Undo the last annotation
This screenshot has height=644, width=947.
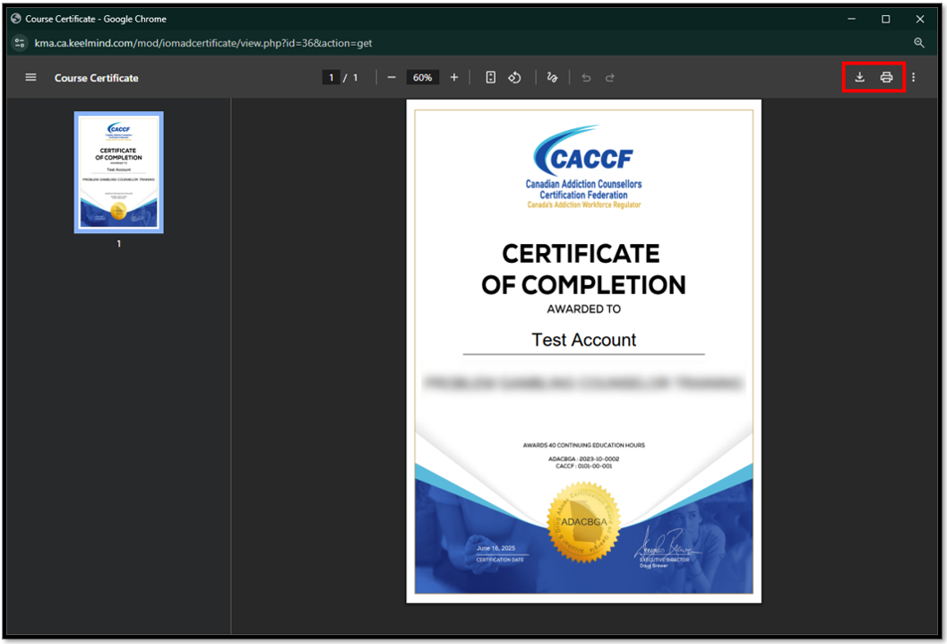[x=586, y=77]
